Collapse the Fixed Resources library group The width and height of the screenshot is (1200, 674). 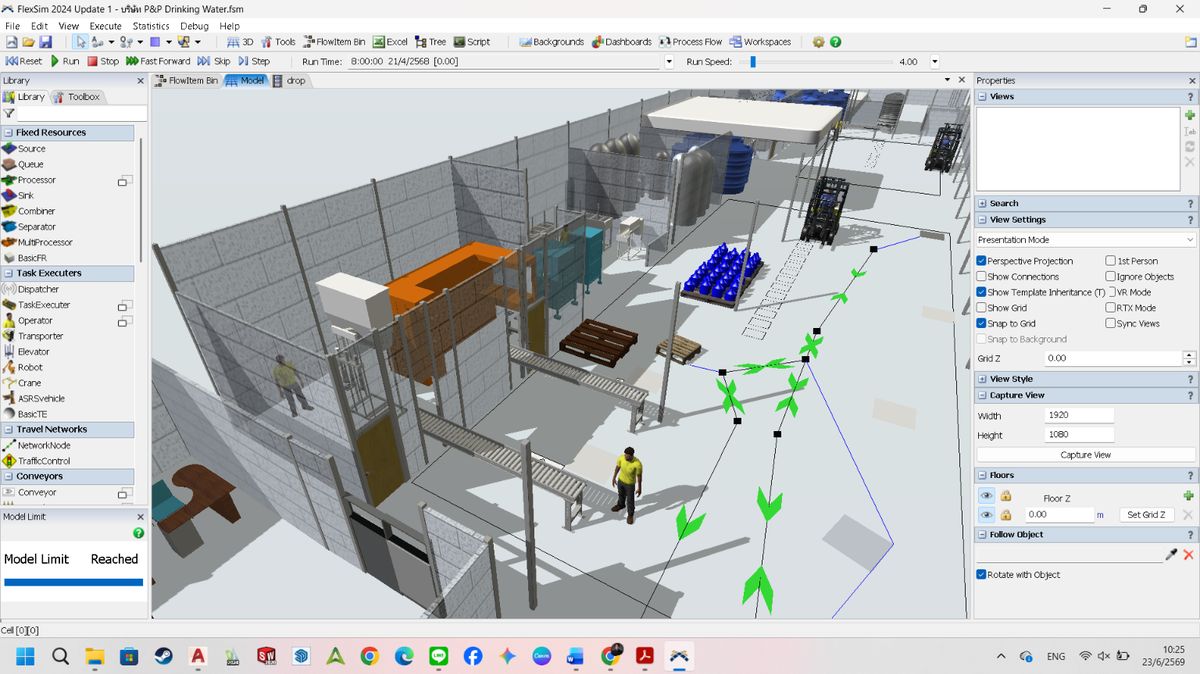point(9,132)
